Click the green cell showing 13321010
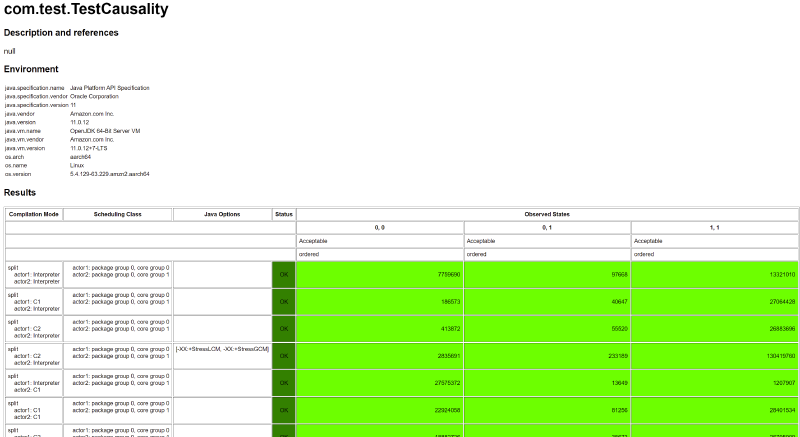Screen dimensions: 800x437 coord(714,274)
